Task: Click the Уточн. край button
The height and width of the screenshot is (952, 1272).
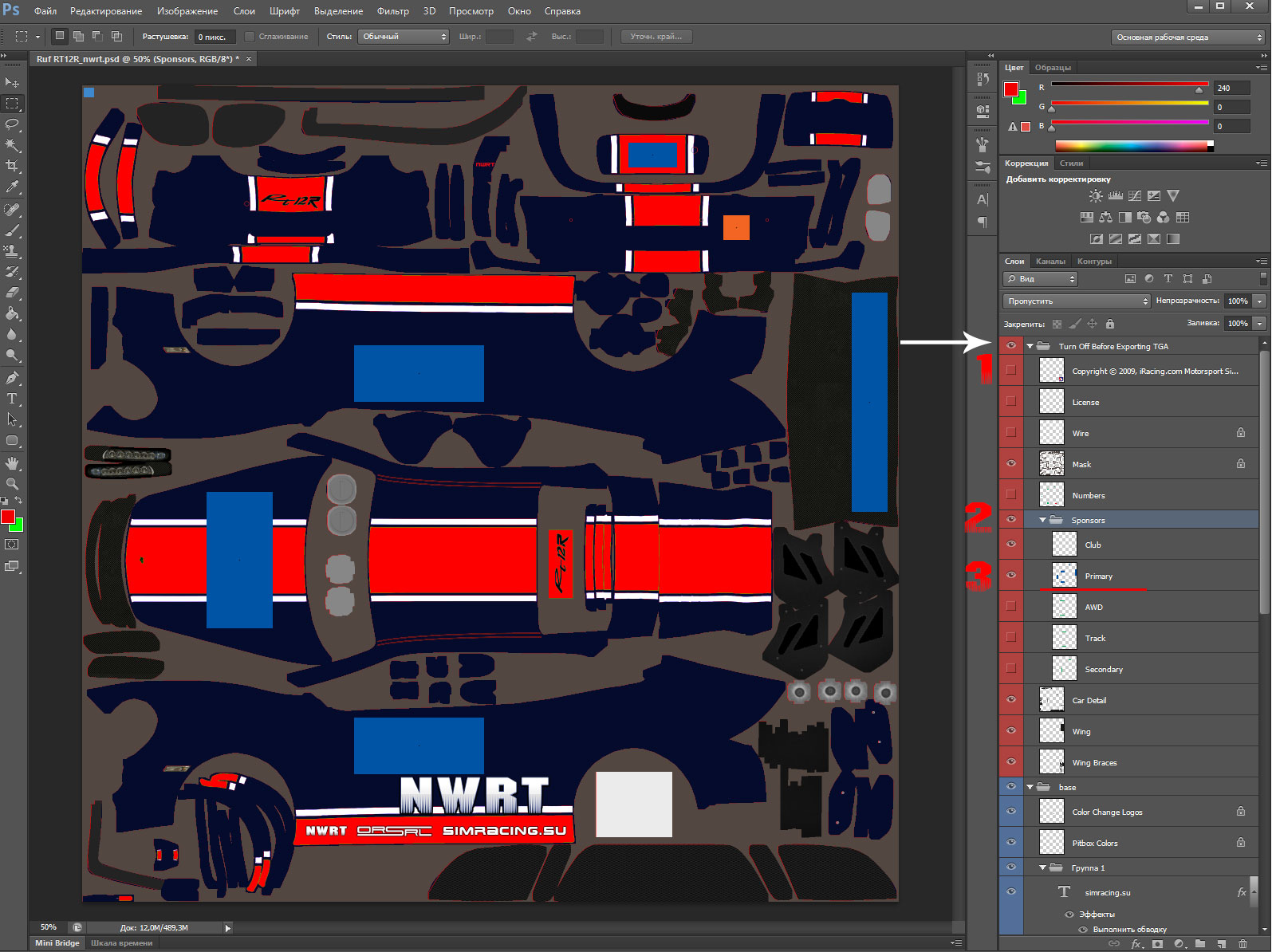Action: [656, 37]
